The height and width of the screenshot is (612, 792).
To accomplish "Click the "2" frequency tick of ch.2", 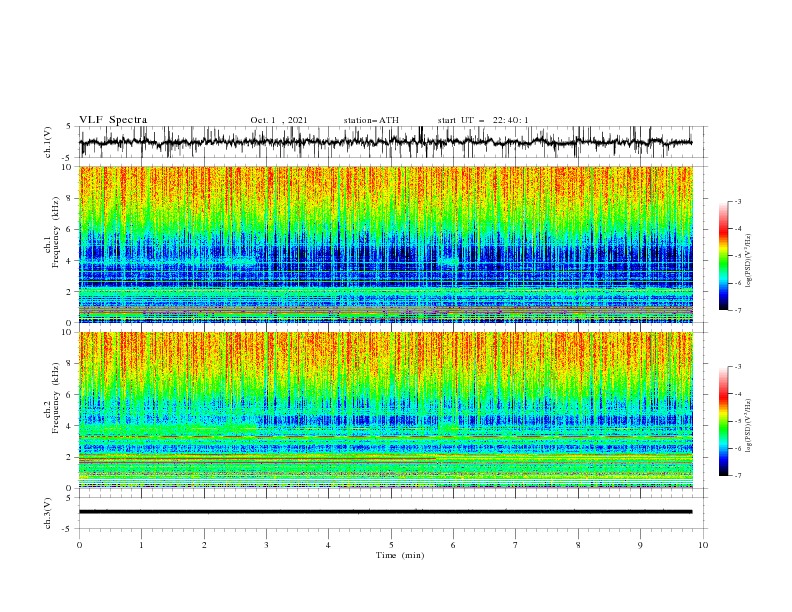I will (x=70, y=457).
